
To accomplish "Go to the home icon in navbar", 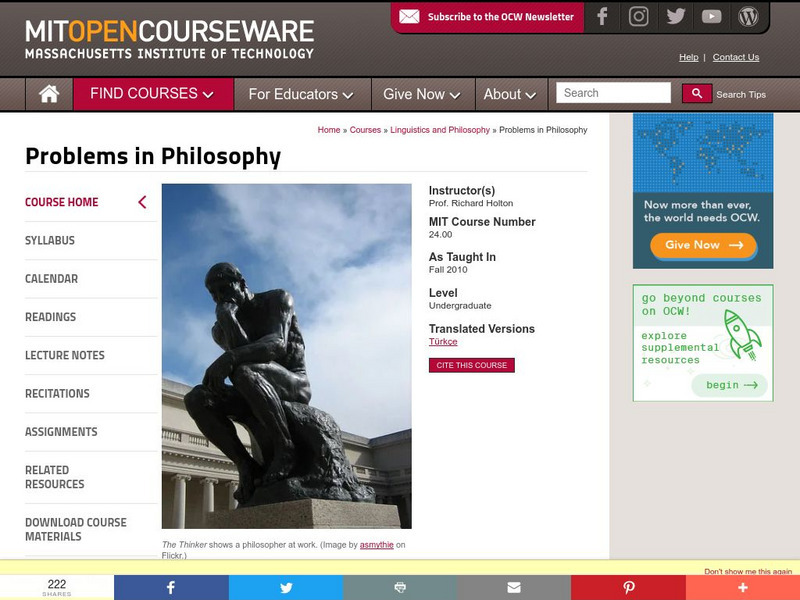I will [49, 94].
